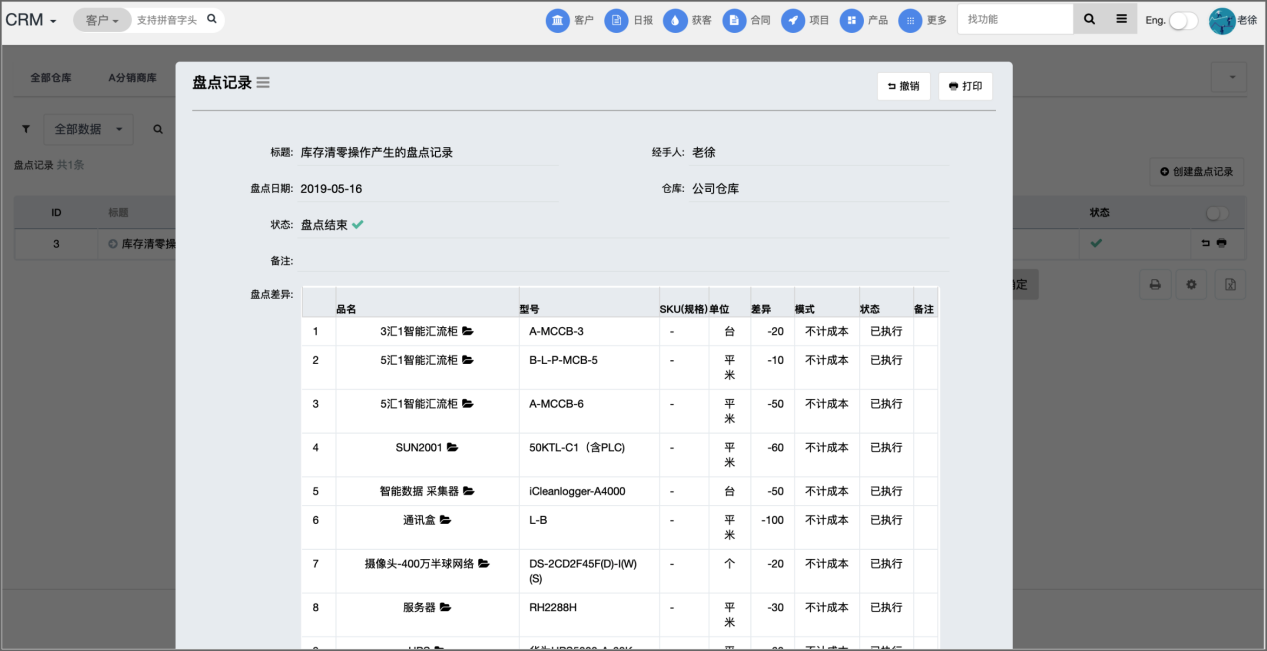Open the 更多 more apps grid
Screen dimensions: 1267x651
click(x=923, y=20)
